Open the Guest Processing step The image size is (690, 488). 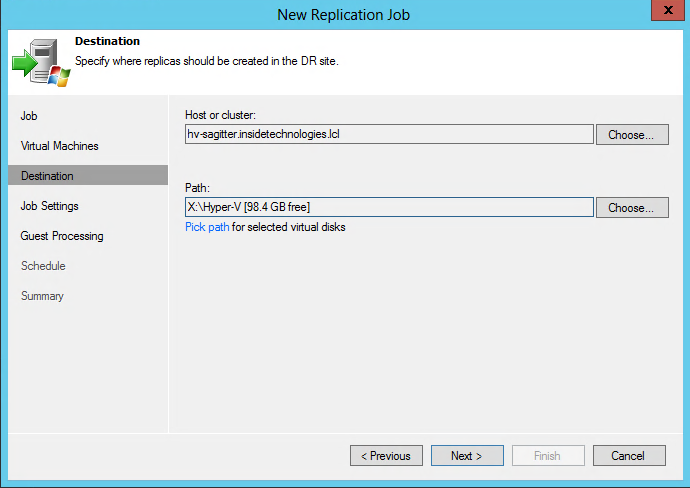pyautogui.click(x=62, y=236)
